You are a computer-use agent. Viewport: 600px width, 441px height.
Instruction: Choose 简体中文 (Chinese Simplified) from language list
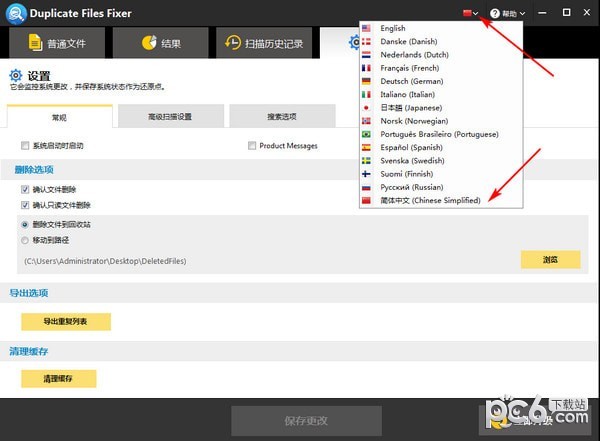(x=430, y=200)
